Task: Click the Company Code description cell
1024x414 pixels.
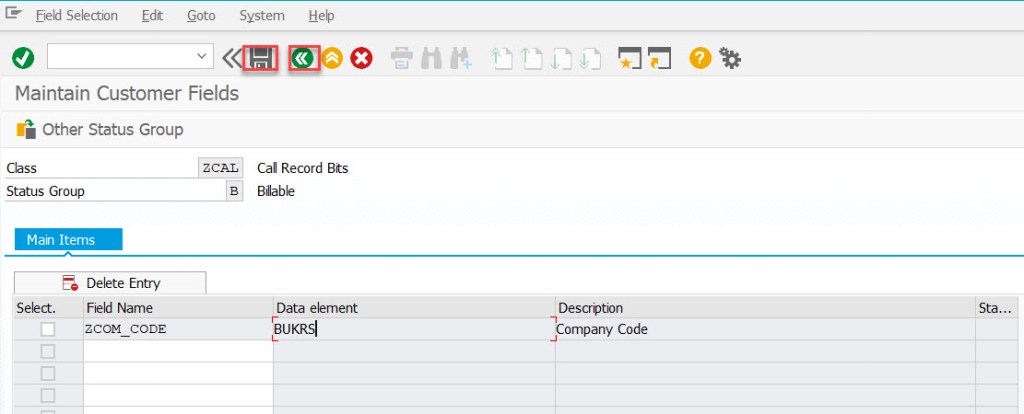Action: coord(765,330)
